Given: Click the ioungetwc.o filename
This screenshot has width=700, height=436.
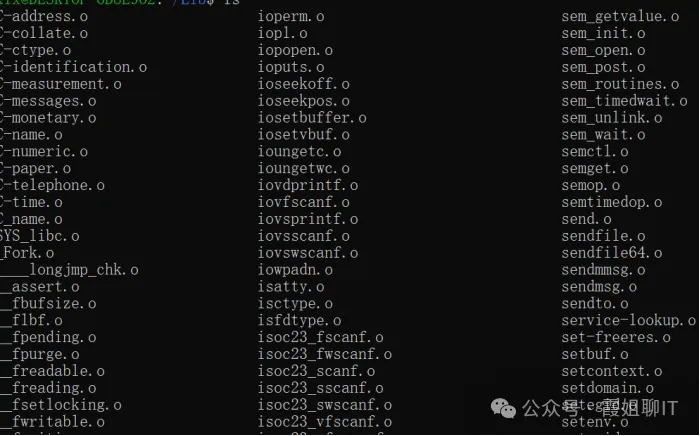Looking at the screenshot, I should click(x=303, y=169).
